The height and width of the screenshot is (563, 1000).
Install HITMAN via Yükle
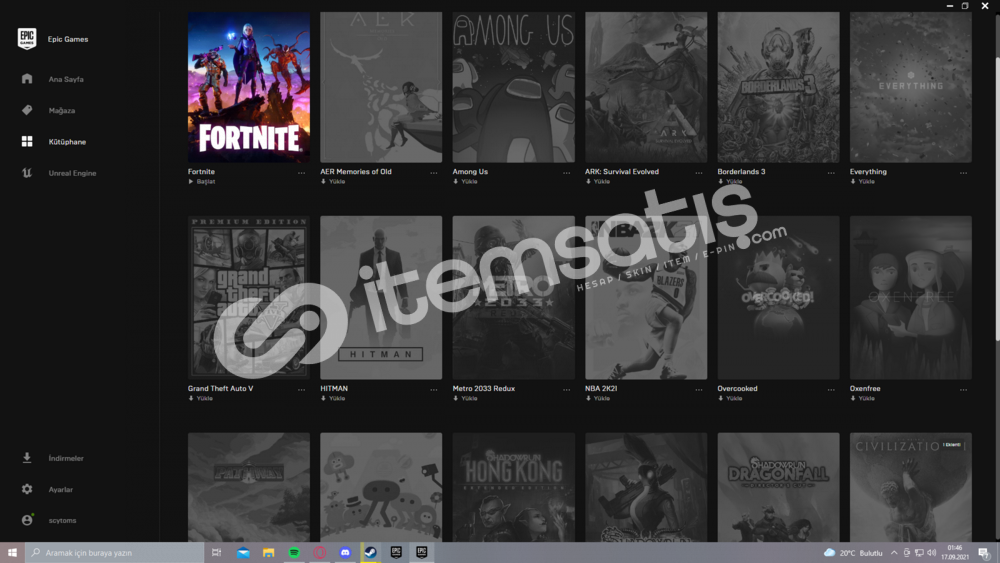(x=333, y=398)
